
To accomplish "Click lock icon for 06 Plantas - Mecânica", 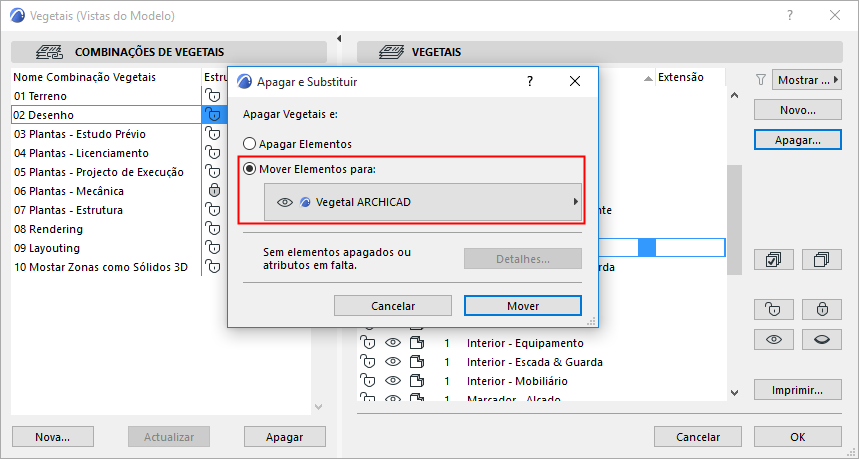I will pyautogui.click(x=213, y=191).
